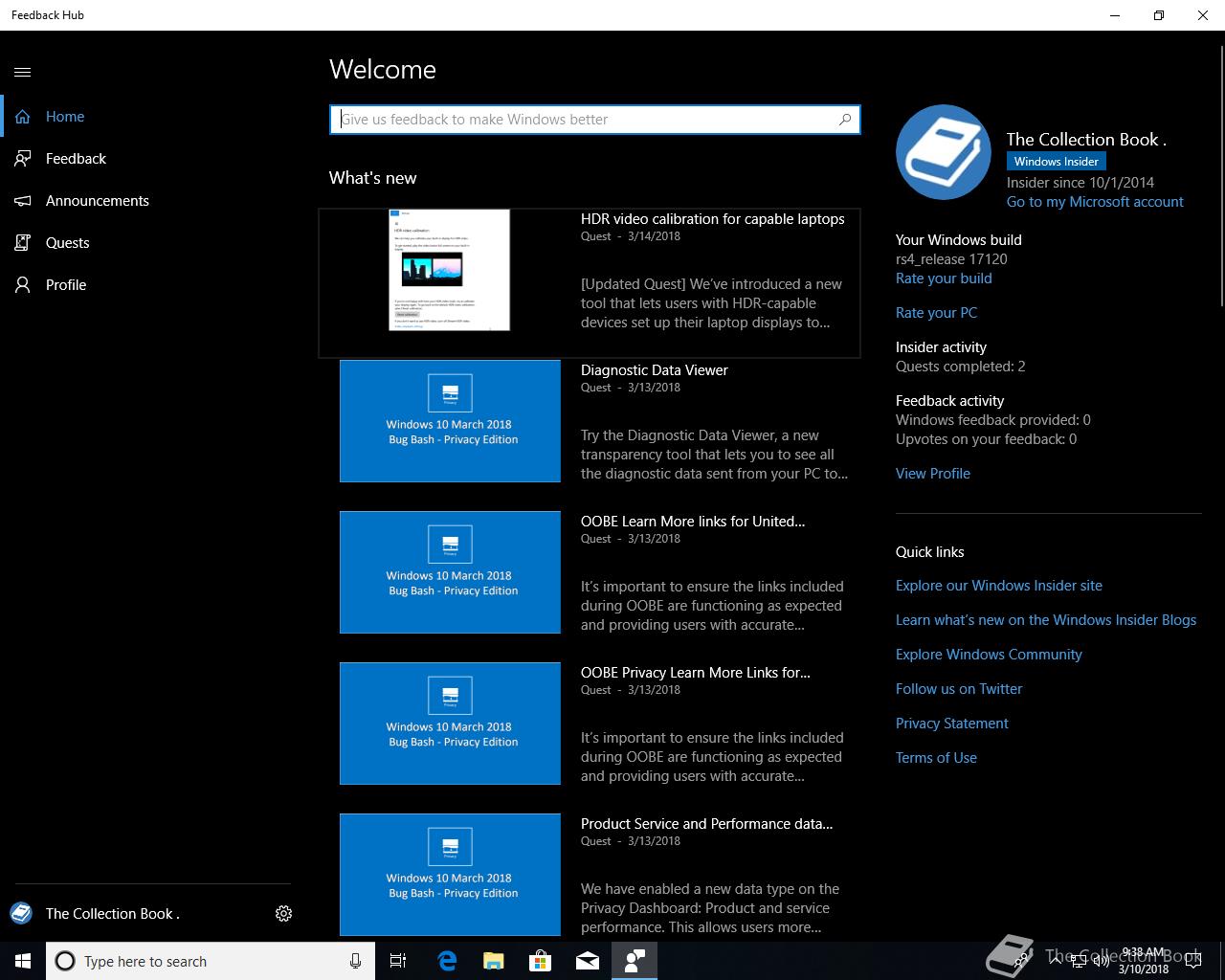Open OOBE Privacy Learn More Links title
The height and width of the screenshot is (980, 1225).
pos(696,673)
